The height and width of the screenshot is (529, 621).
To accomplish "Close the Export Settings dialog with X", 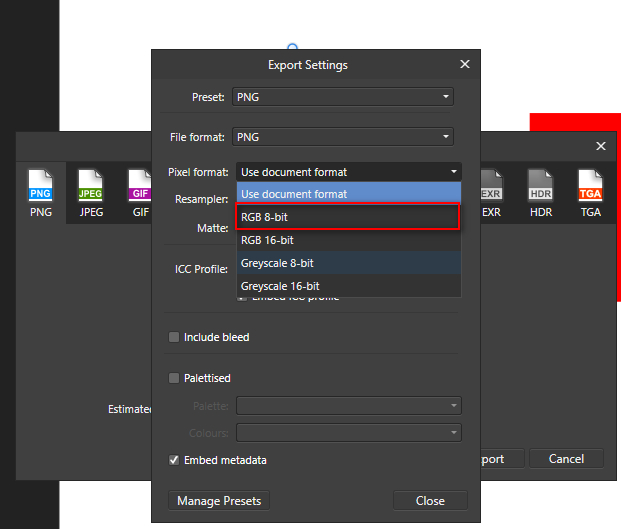I will (465, 64).
